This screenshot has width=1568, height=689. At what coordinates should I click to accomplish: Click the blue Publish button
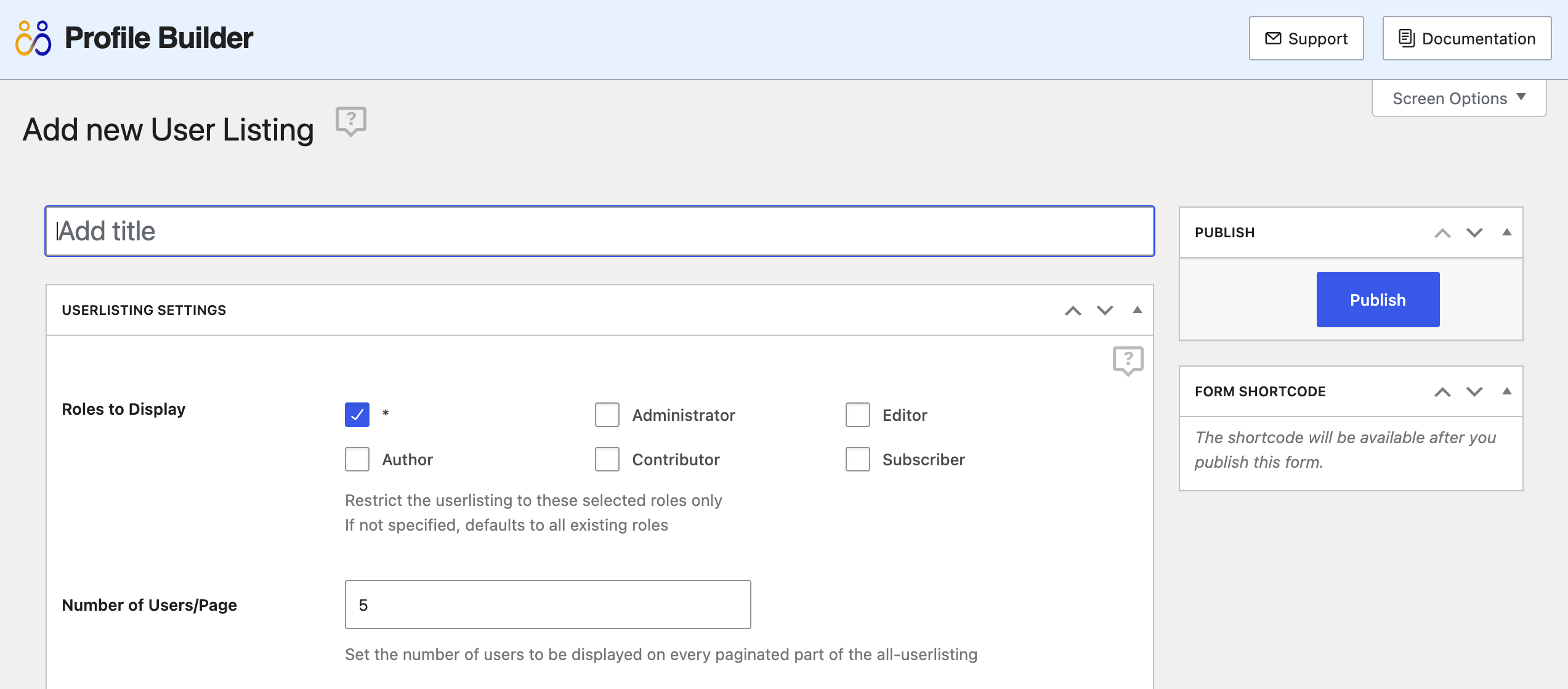[1378, 300]
